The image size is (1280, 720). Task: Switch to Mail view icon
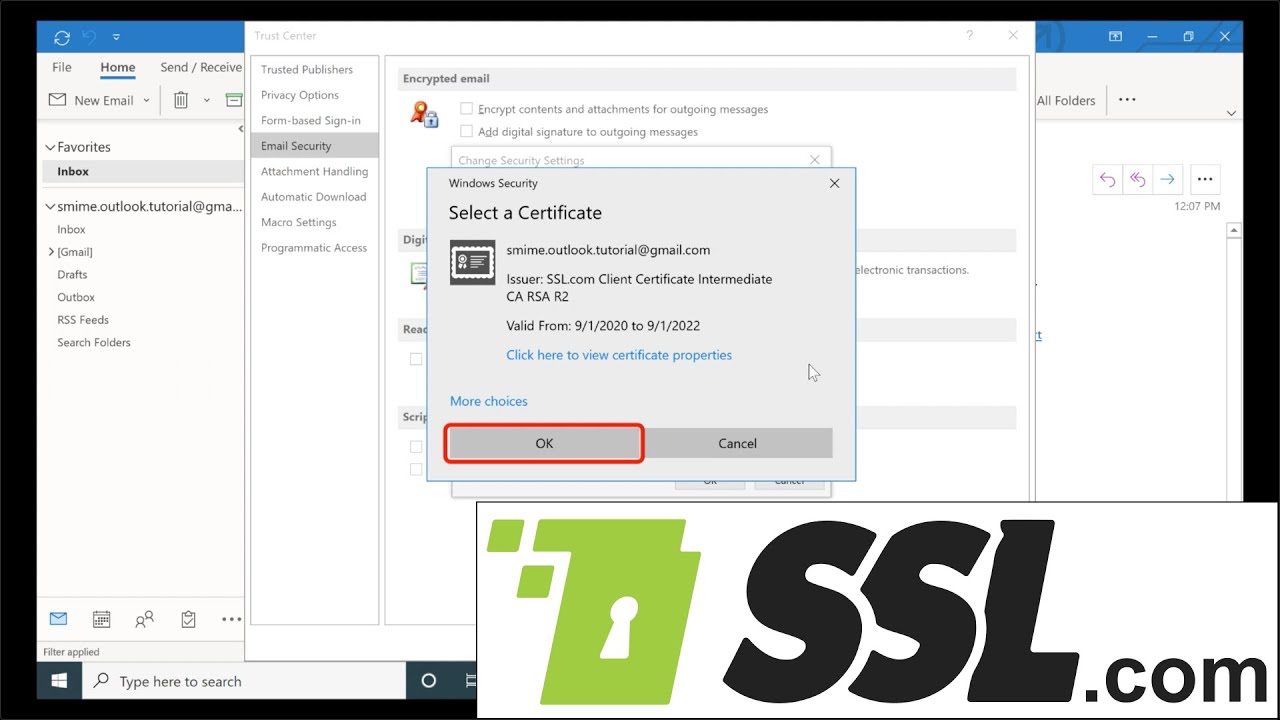point(58,619)
